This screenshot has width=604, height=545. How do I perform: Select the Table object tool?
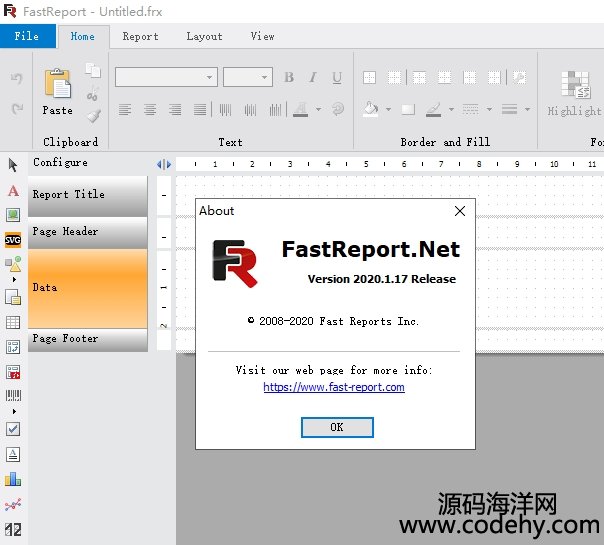(13, 322)
